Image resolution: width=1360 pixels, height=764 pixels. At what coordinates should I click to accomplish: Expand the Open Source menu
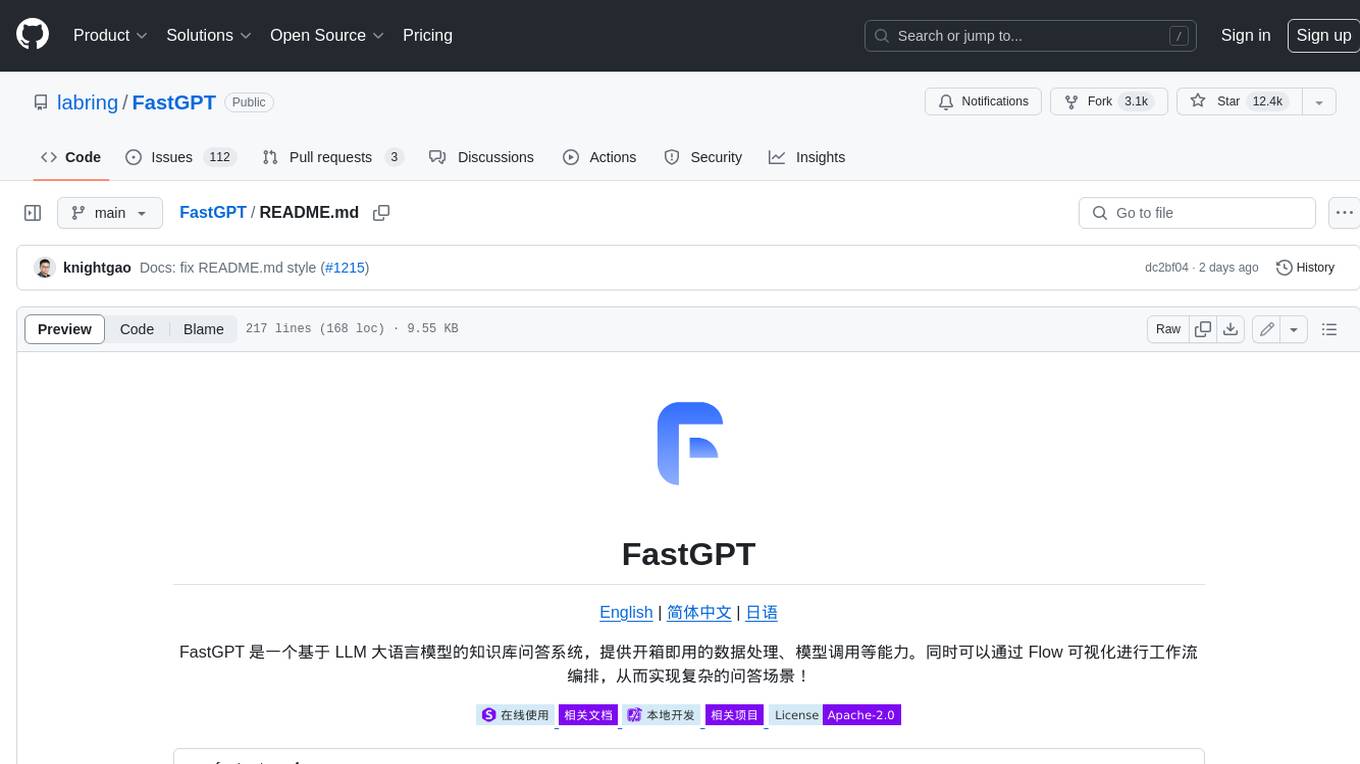coord(327,35)
